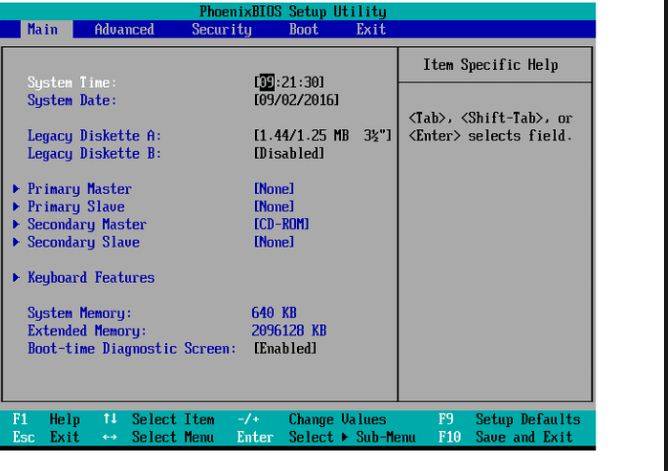Click the F10 Save and Exit hint
This screenshot has height=471, width=668.
(505, 437)
